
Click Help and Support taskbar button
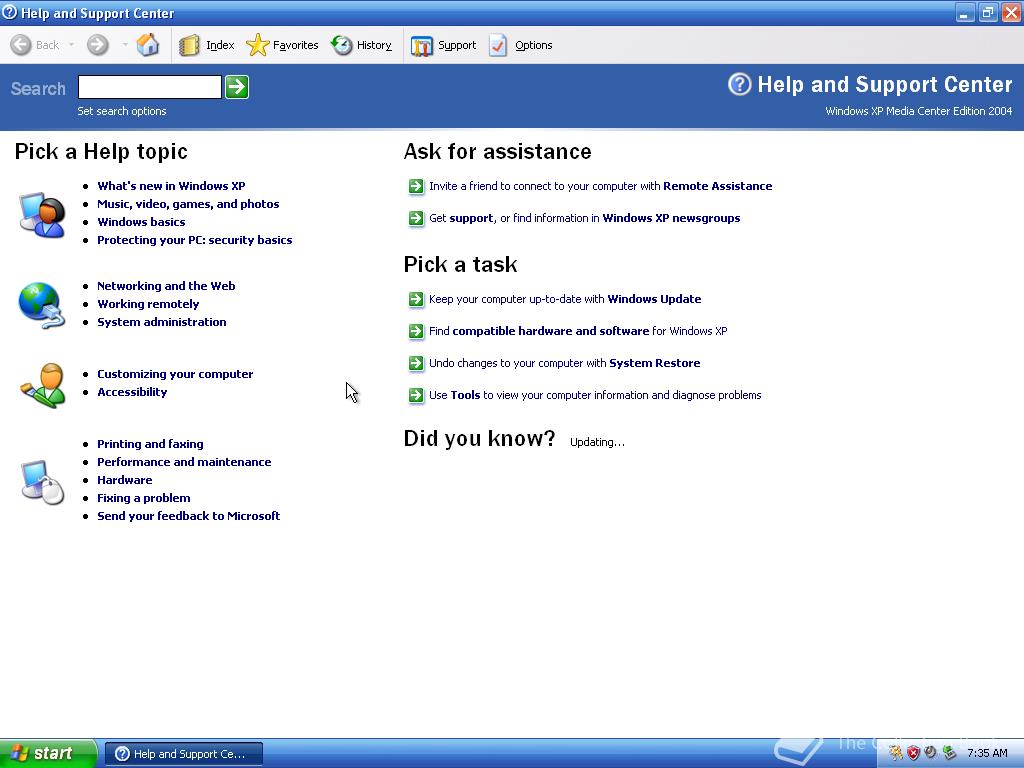(x=184, y=754)
